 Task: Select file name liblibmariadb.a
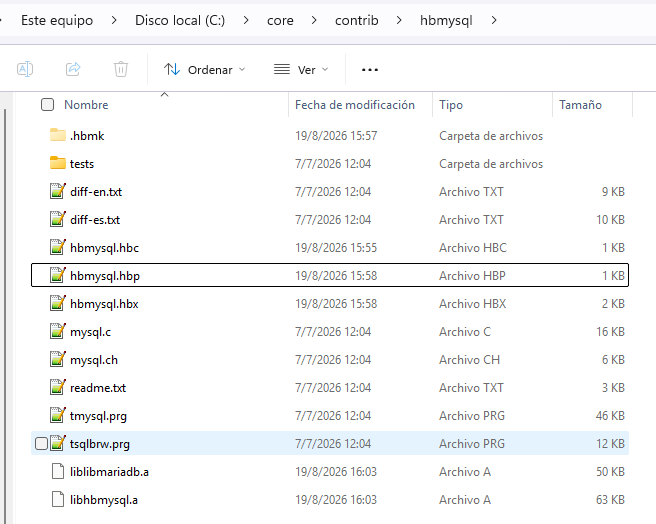pyautogui.click(x=110, y=472)
